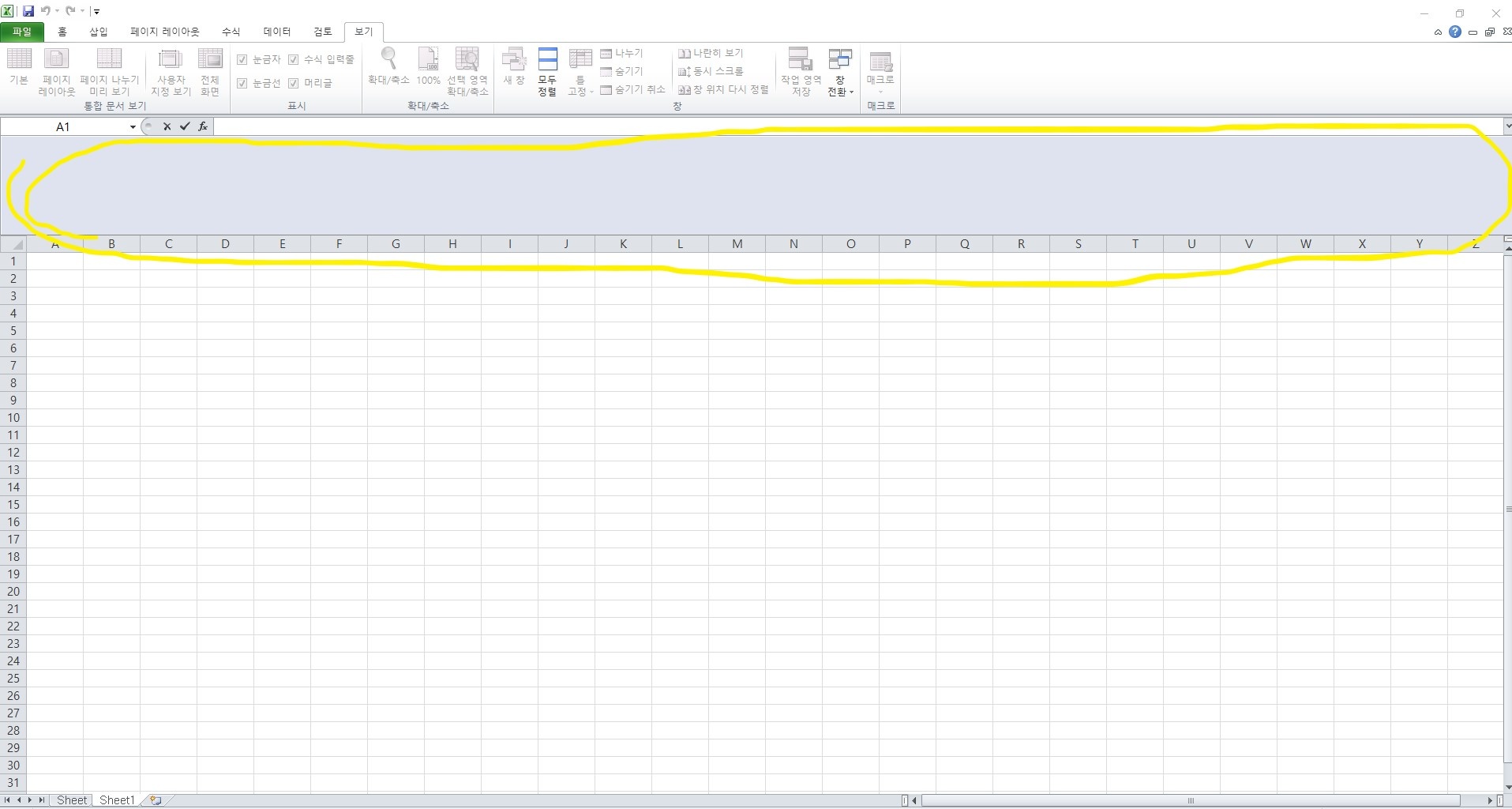
Task: Confirm entry with the check mark icon
Action: coord(185,126)
